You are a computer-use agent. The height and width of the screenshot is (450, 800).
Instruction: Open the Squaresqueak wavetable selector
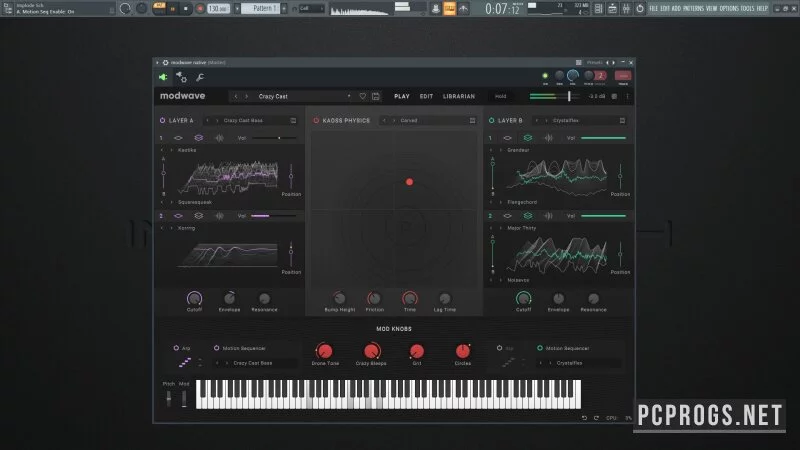pos(194,202)
